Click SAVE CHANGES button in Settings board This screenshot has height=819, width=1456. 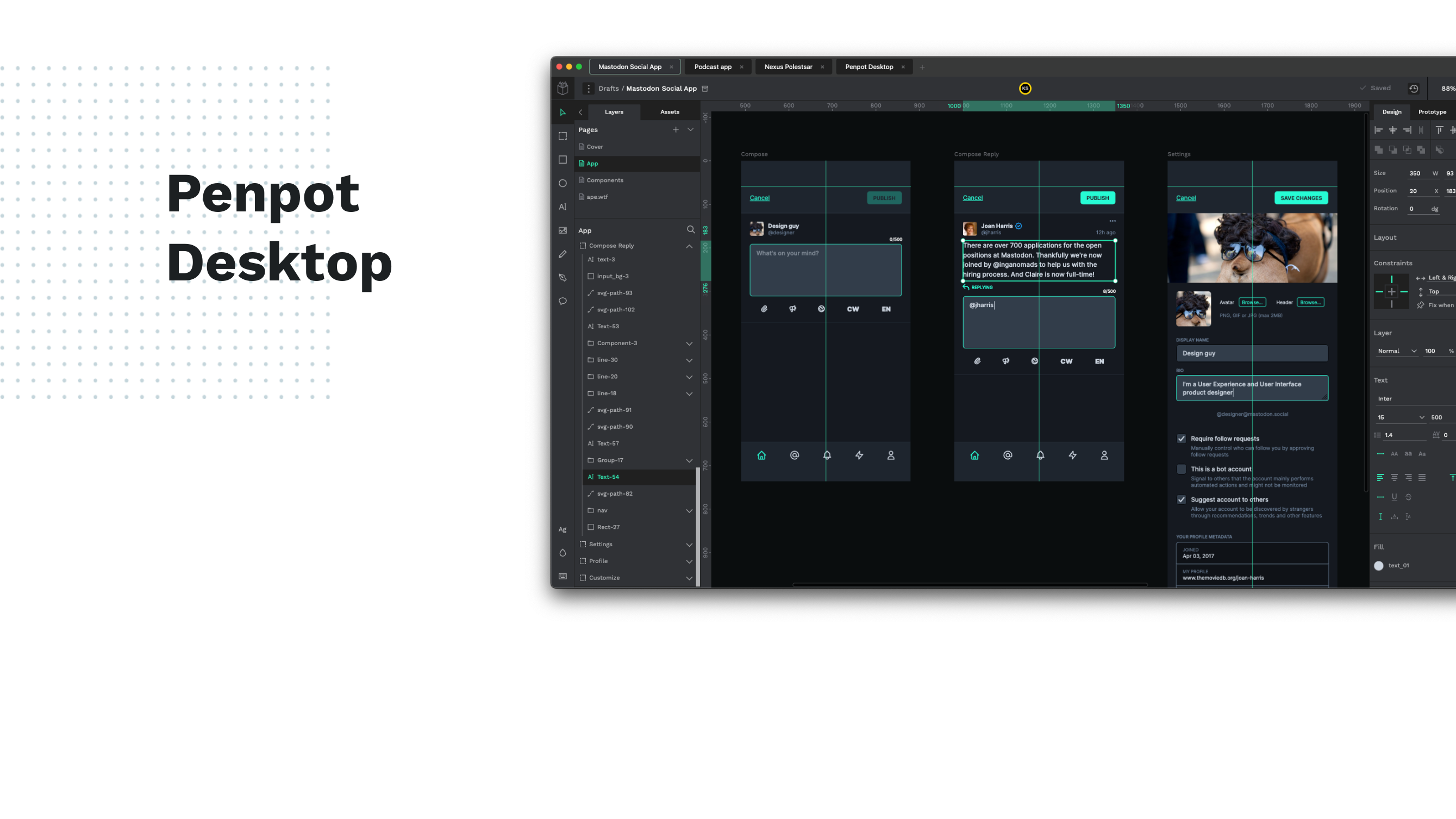(x=1301, y=198)
